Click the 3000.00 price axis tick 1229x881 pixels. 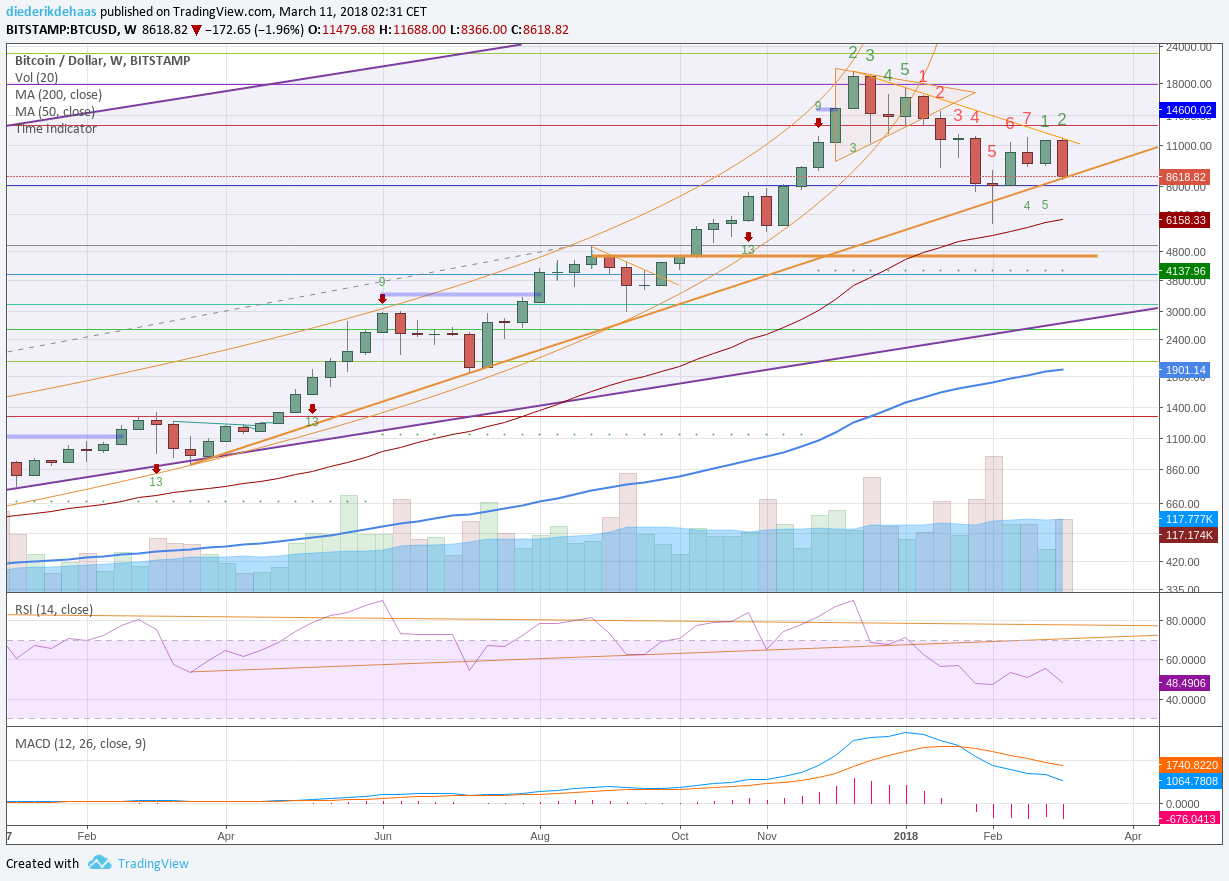[1187, 311]
